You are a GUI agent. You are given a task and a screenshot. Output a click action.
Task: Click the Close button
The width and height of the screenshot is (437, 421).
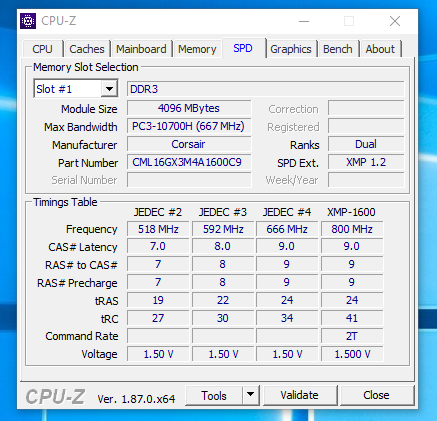click(x=376, y=395)
